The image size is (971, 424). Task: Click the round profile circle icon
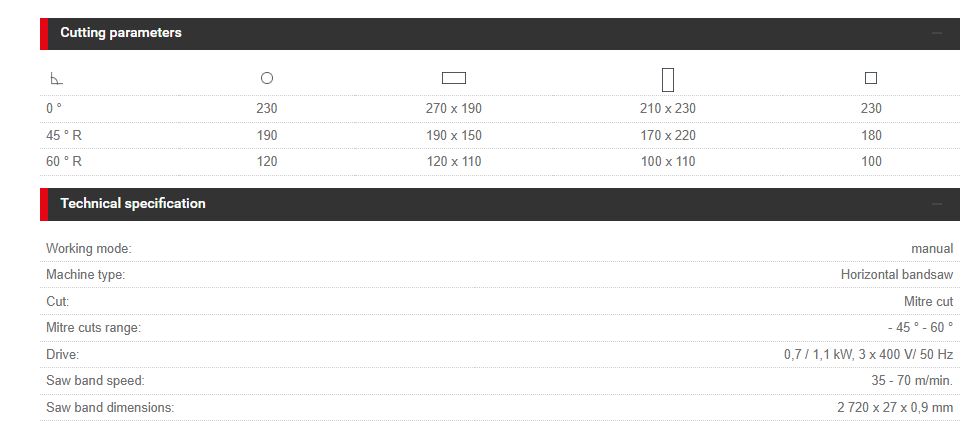[x=267, y=78]
